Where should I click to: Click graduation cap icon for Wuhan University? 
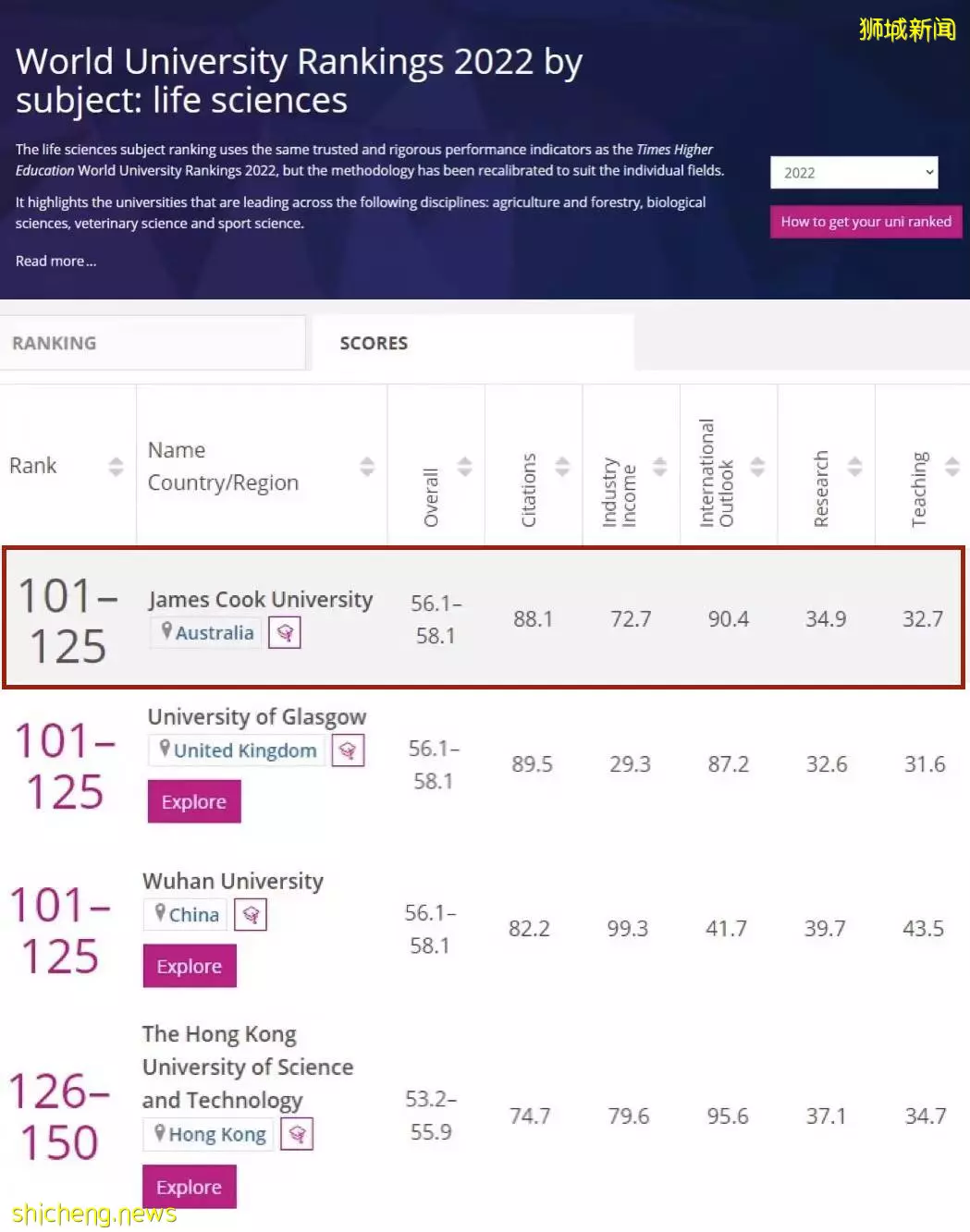pyautogui.click(x=251, y=915)
